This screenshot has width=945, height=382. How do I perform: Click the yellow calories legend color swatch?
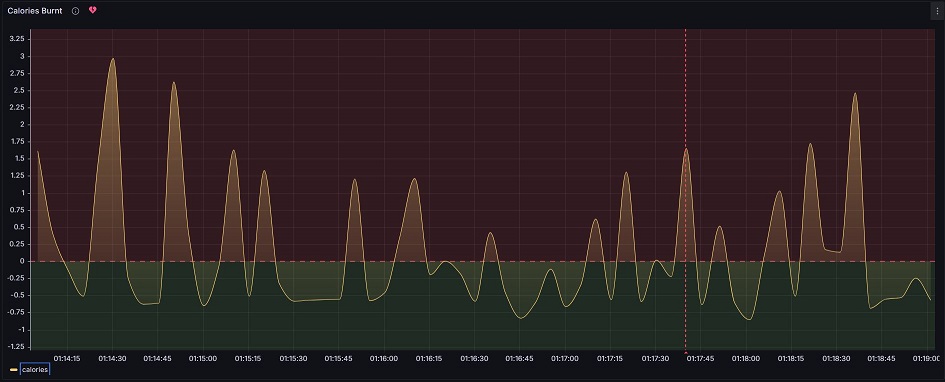coord(13,369)
